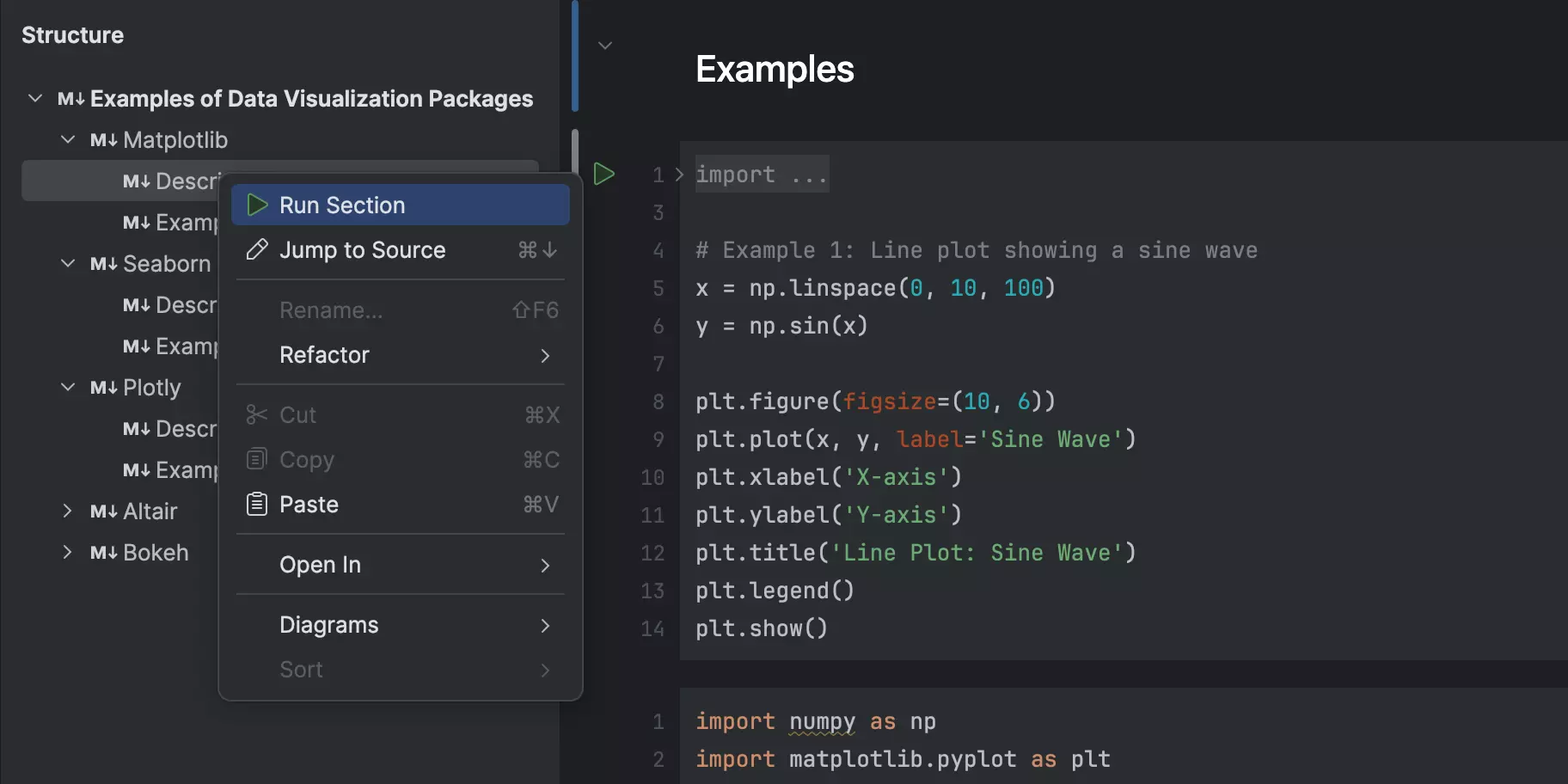This screenshot has height=784, width=1568.
Task: Click the Copy icon in the context menu
Action: pos(255,459)
